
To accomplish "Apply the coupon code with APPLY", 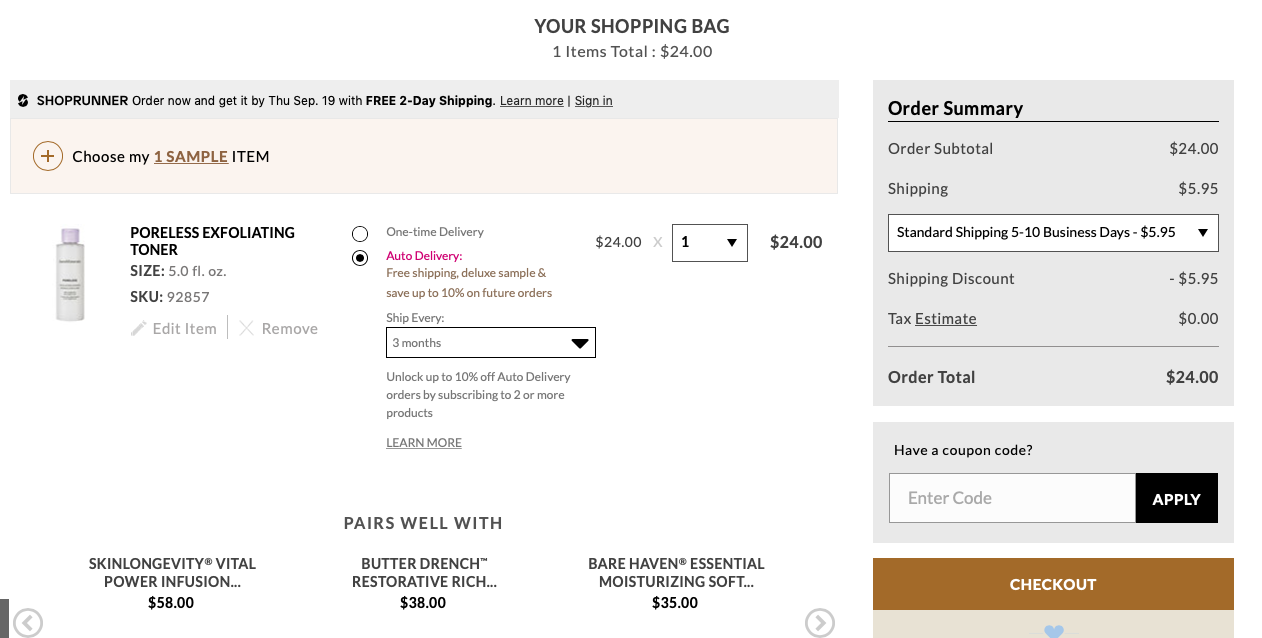I will click(1177, 498).
